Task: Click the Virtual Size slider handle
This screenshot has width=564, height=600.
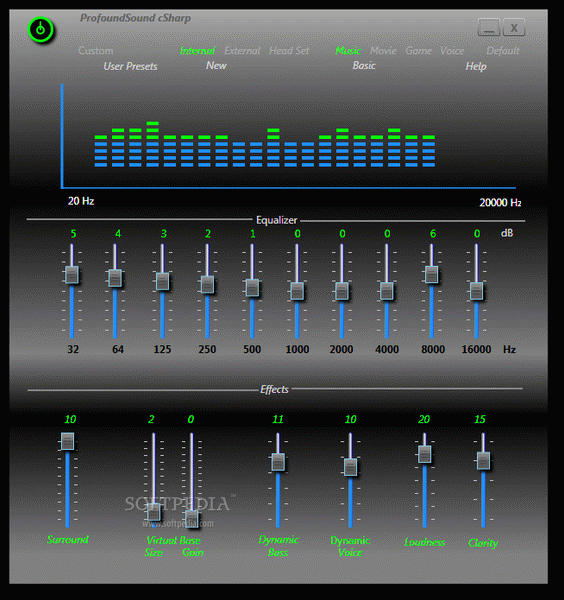Action: coord(154,512)
